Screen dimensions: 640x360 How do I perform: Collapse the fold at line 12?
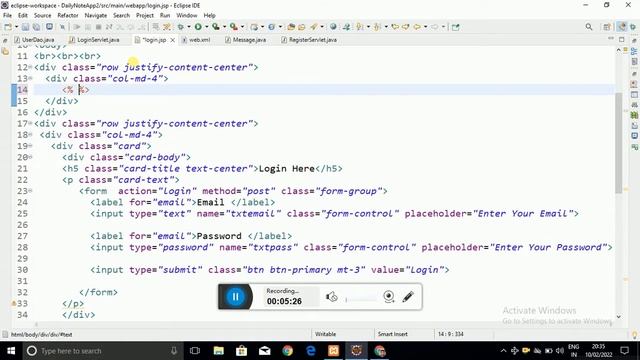(31, 67)
